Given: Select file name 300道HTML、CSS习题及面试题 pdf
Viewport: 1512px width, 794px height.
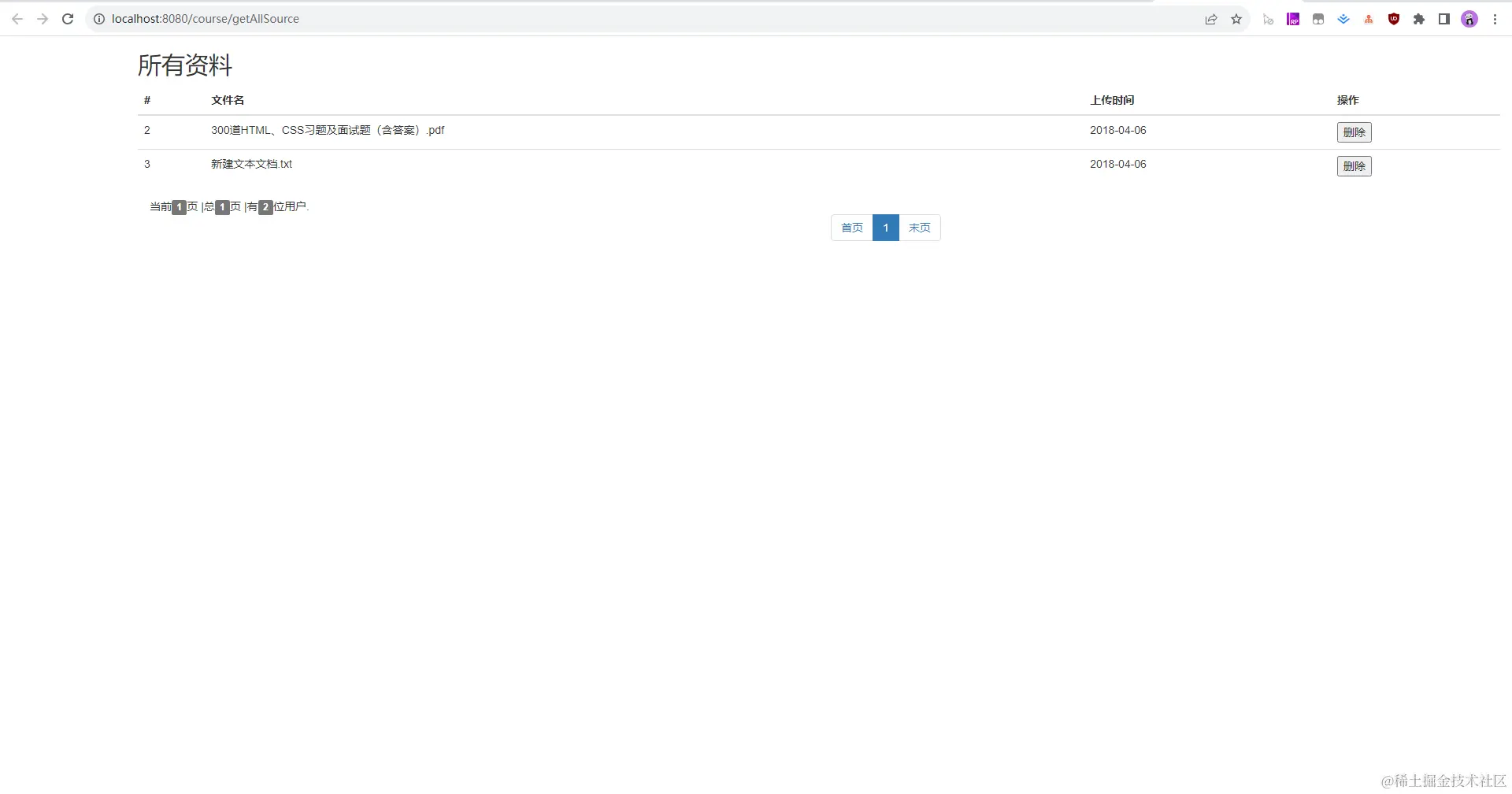Looking at the screenshot, I should tap(328, 130).
